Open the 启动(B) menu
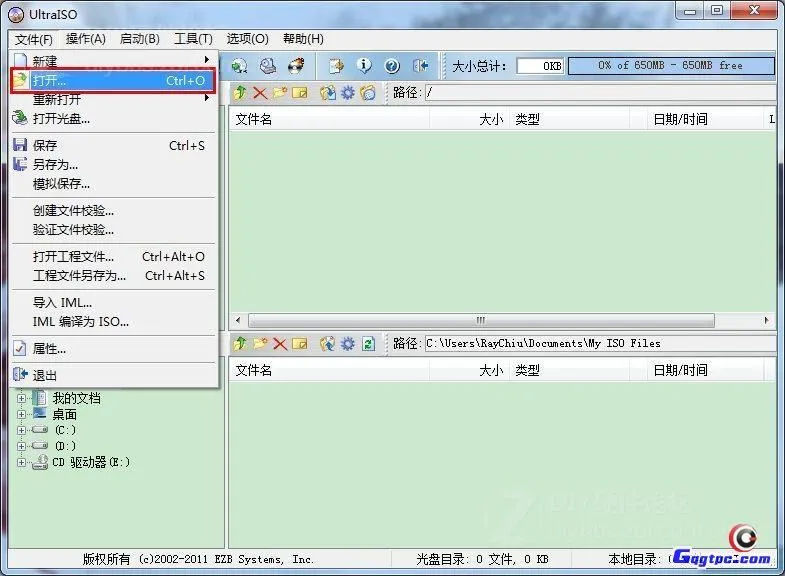 140,39
